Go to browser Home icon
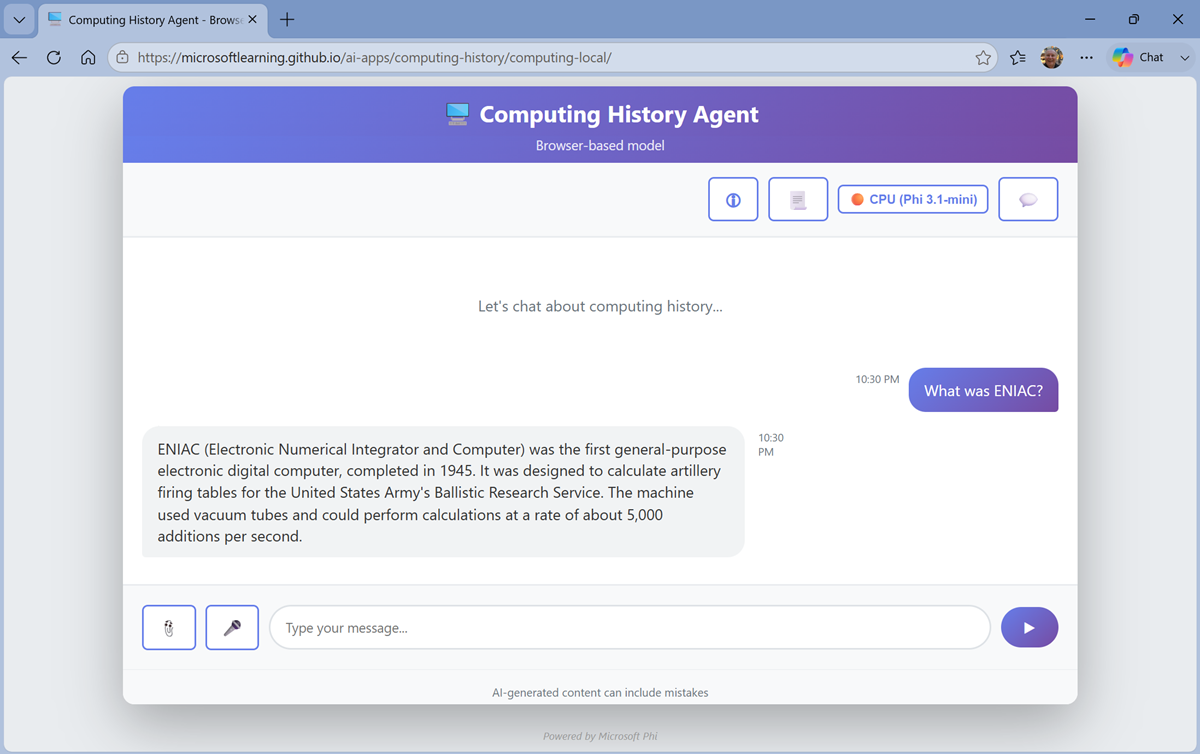The image size is (1200, 754). pos(88,58)
